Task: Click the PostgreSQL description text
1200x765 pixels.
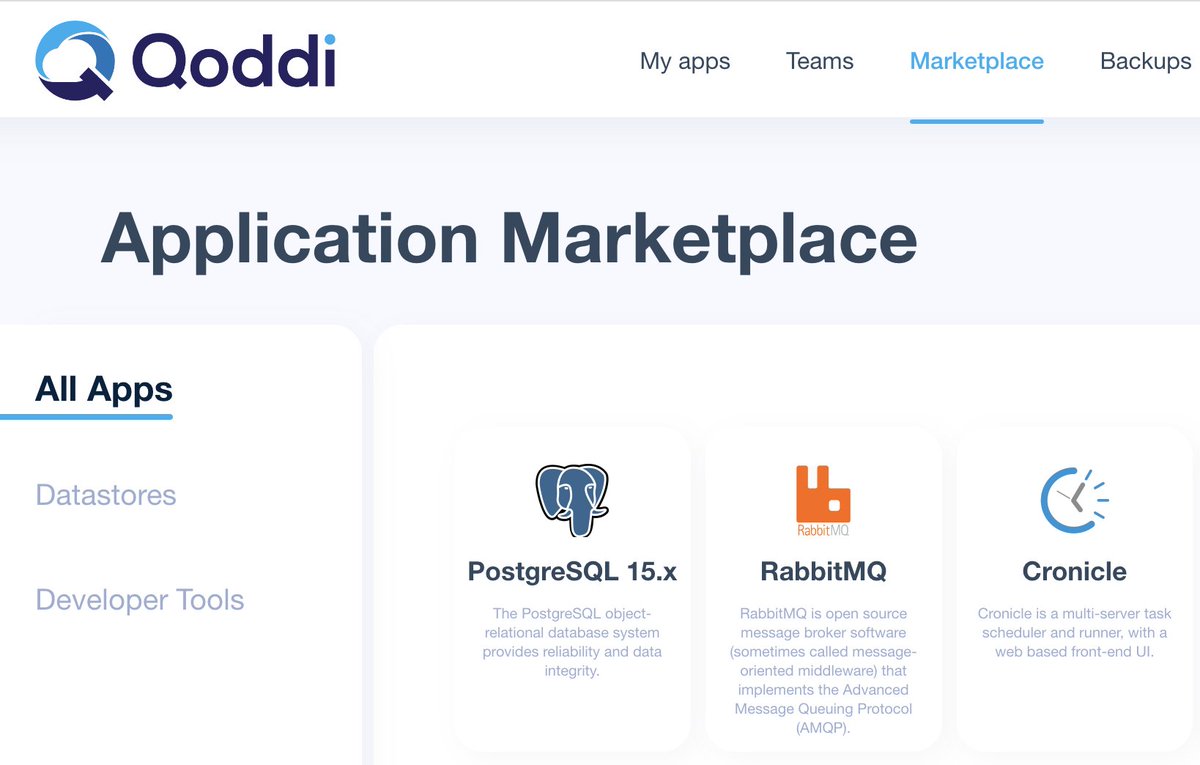Action: (x=572, y=642)
